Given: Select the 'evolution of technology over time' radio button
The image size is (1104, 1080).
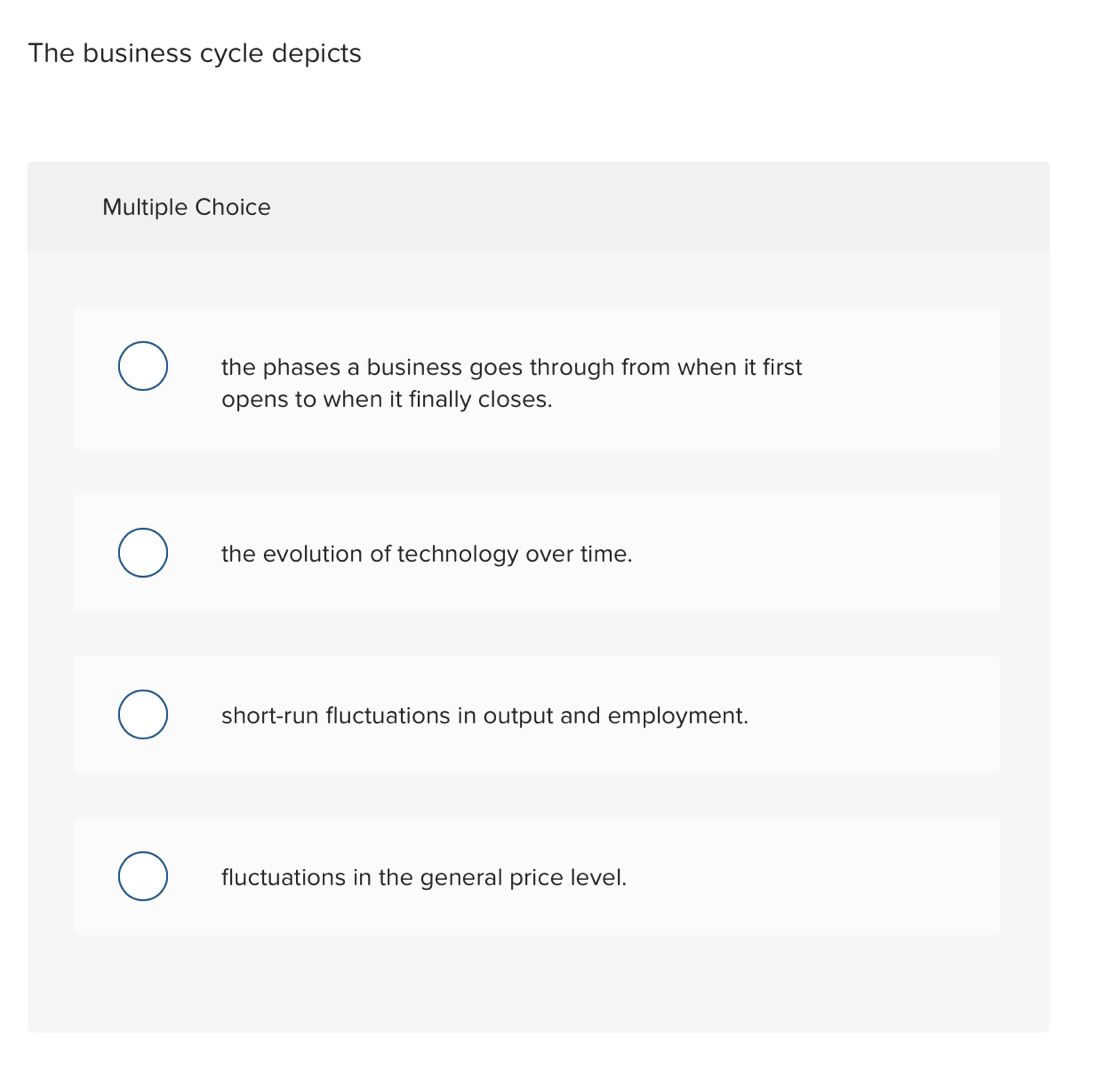Looking at the screenshot, I should click(143, 553).
